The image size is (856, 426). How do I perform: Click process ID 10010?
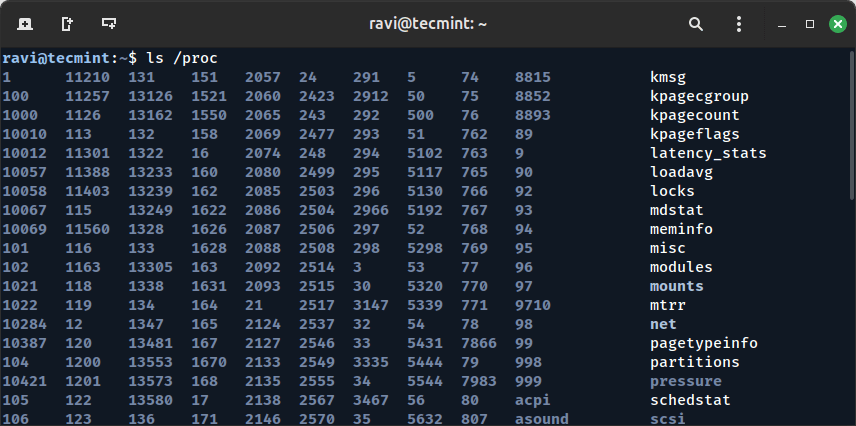point(25,134)
